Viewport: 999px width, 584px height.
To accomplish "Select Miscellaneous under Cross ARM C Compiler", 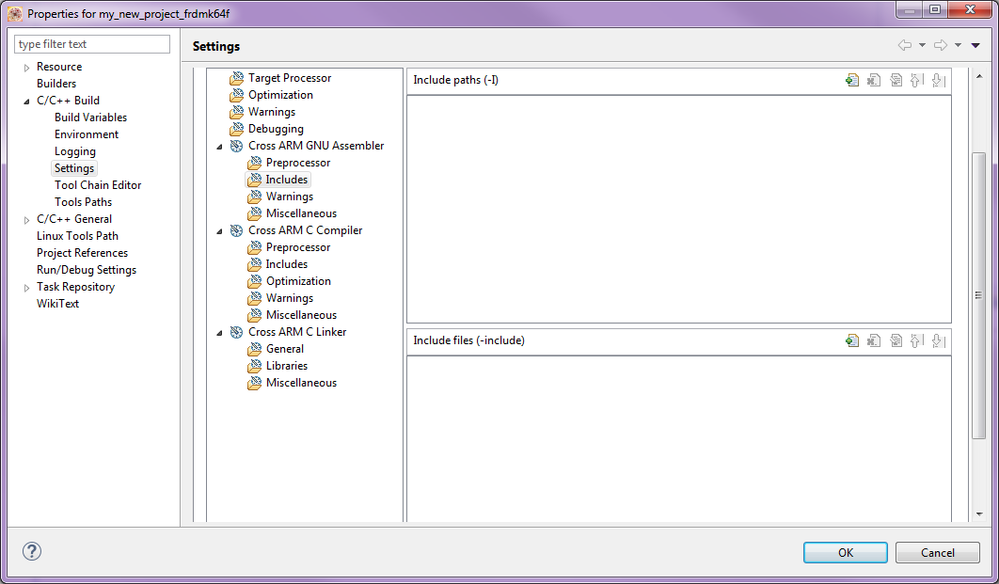I will (301, 315).
